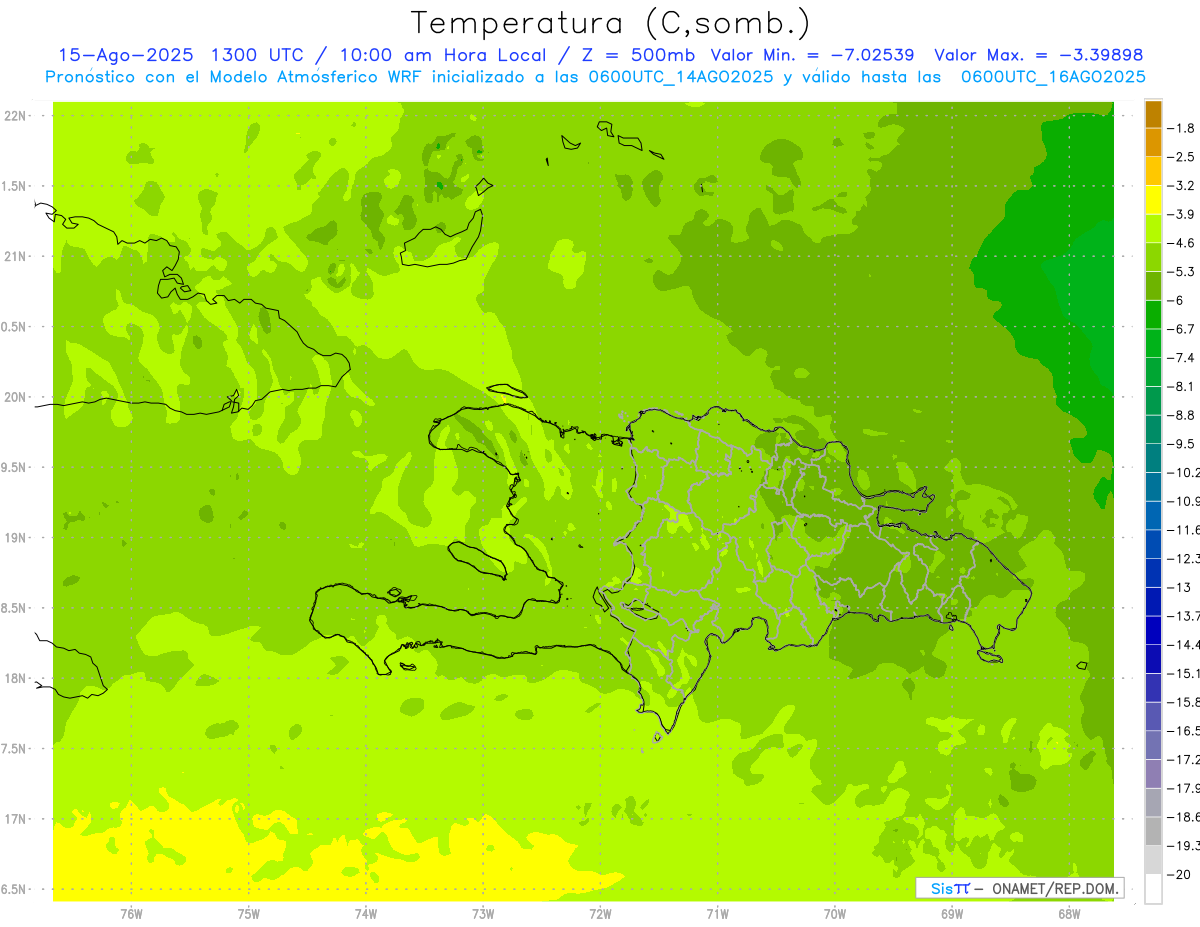Click the colorbar label "-4.6"

pos(1182,243)
